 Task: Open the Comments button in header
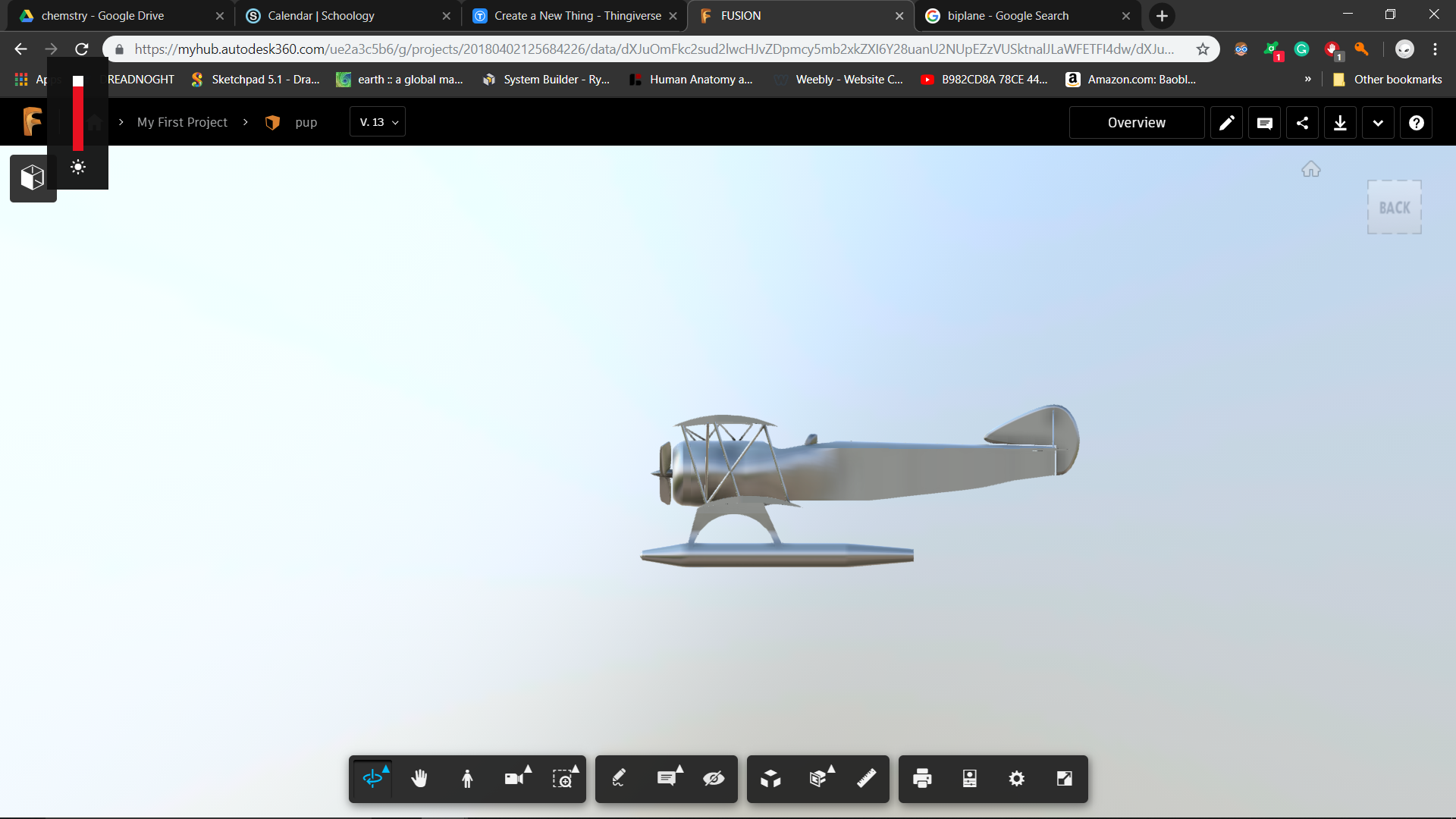(x=1265, y=123)
